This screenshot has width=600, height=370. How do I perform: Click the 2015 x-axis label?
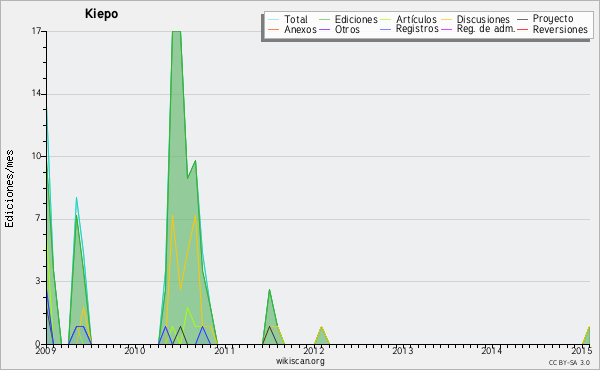click(581, 350)
